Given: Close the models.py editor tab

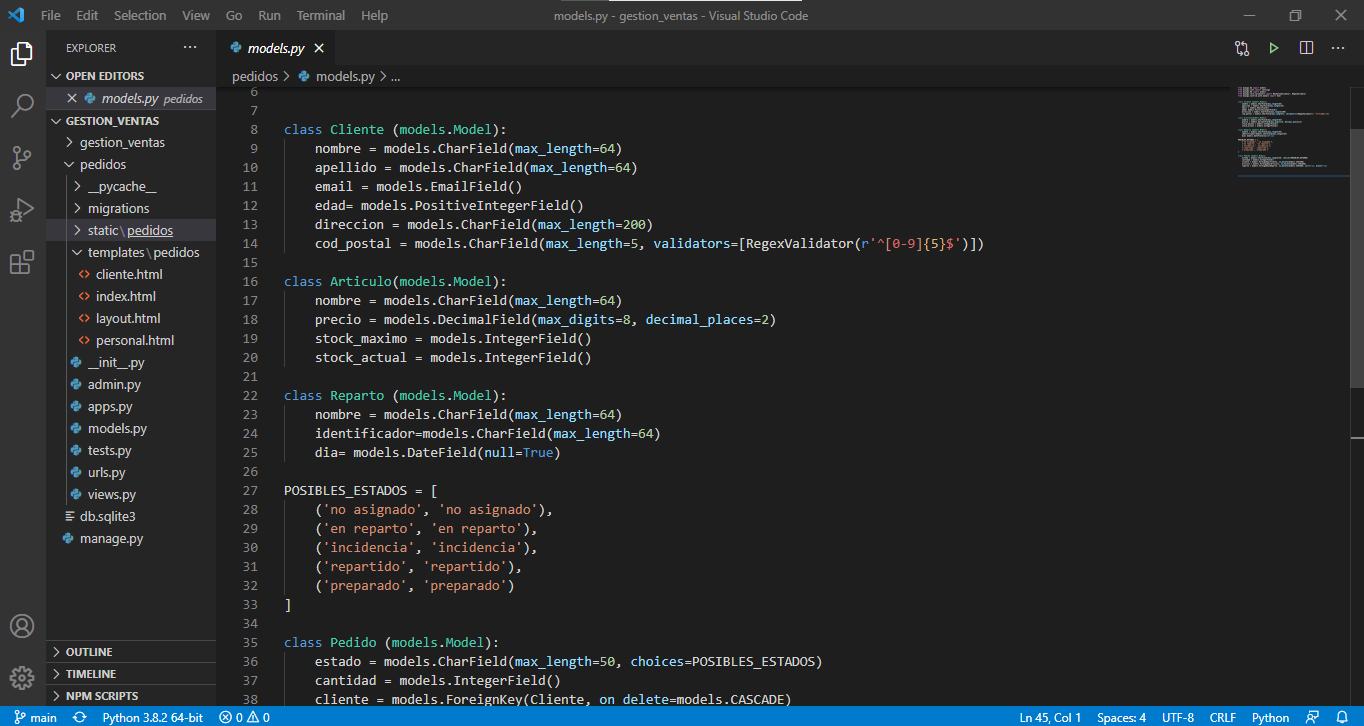Looking at the screenshot, I should (319, 48).
